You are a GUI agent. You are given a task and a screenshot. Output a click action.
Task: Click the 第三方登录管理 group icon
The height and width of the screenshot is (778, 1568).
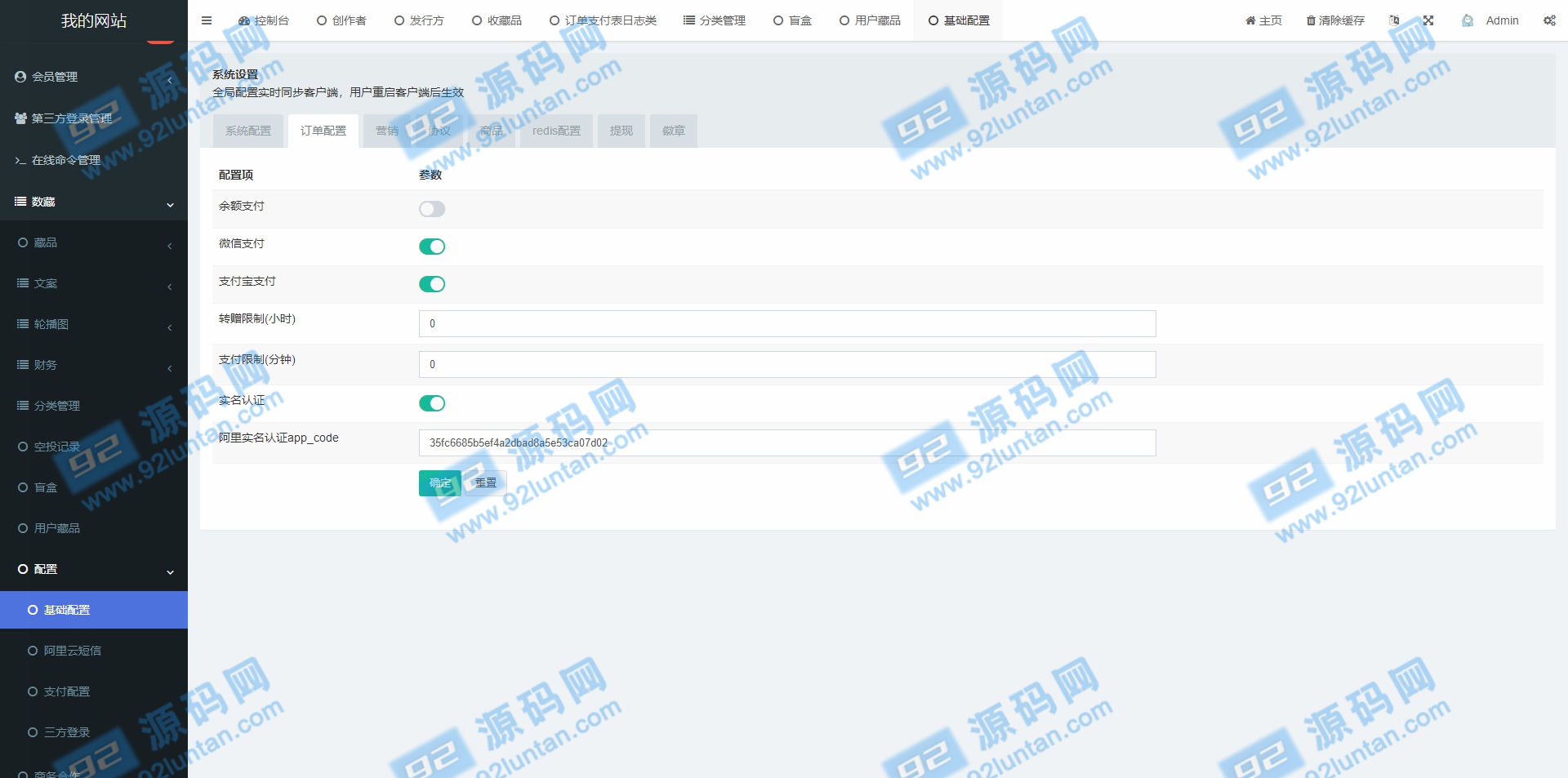click(20, 118)
